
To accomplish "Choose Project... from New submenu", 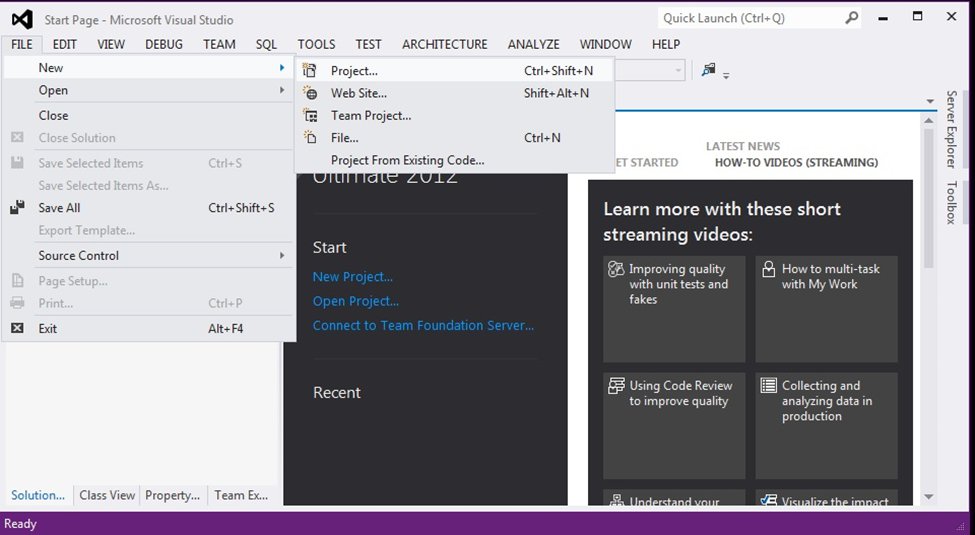I will (x=455, y=71).
